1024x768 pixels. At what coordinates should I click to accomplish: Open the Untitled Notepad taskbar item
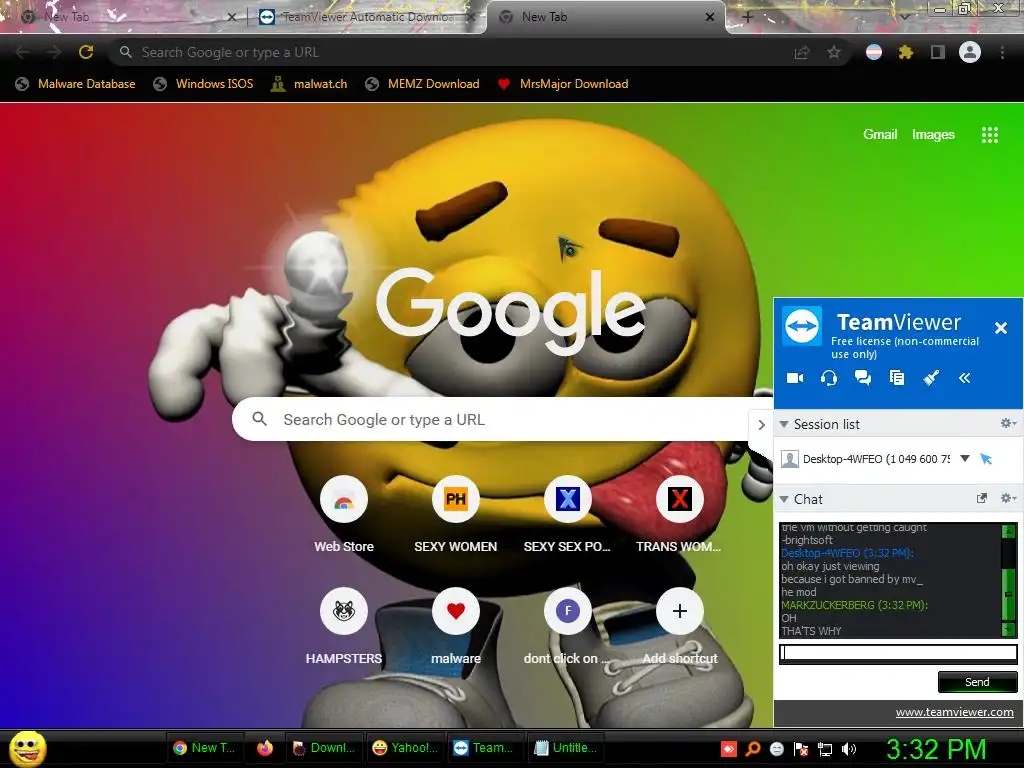[566, 748]
